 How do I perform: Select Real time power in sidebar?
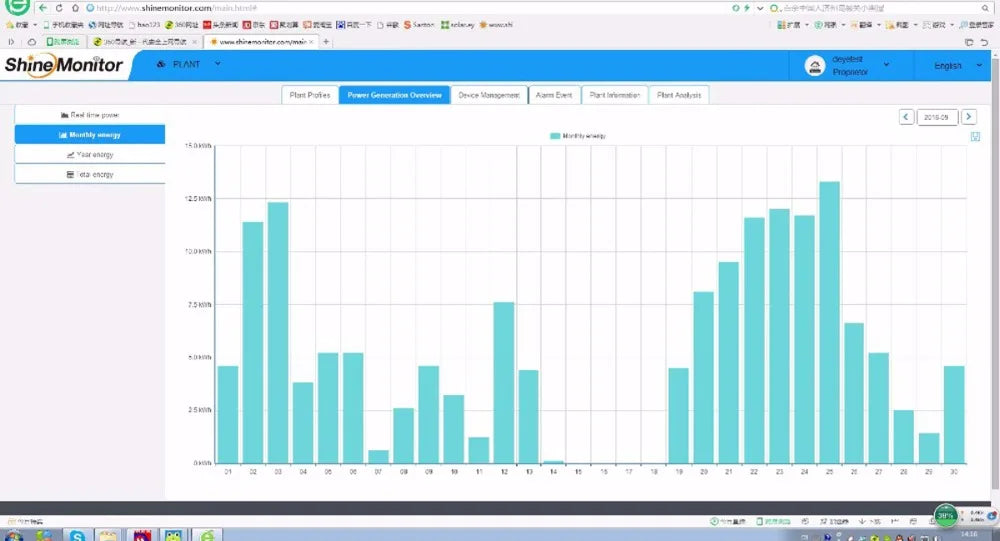coord(90,115)
